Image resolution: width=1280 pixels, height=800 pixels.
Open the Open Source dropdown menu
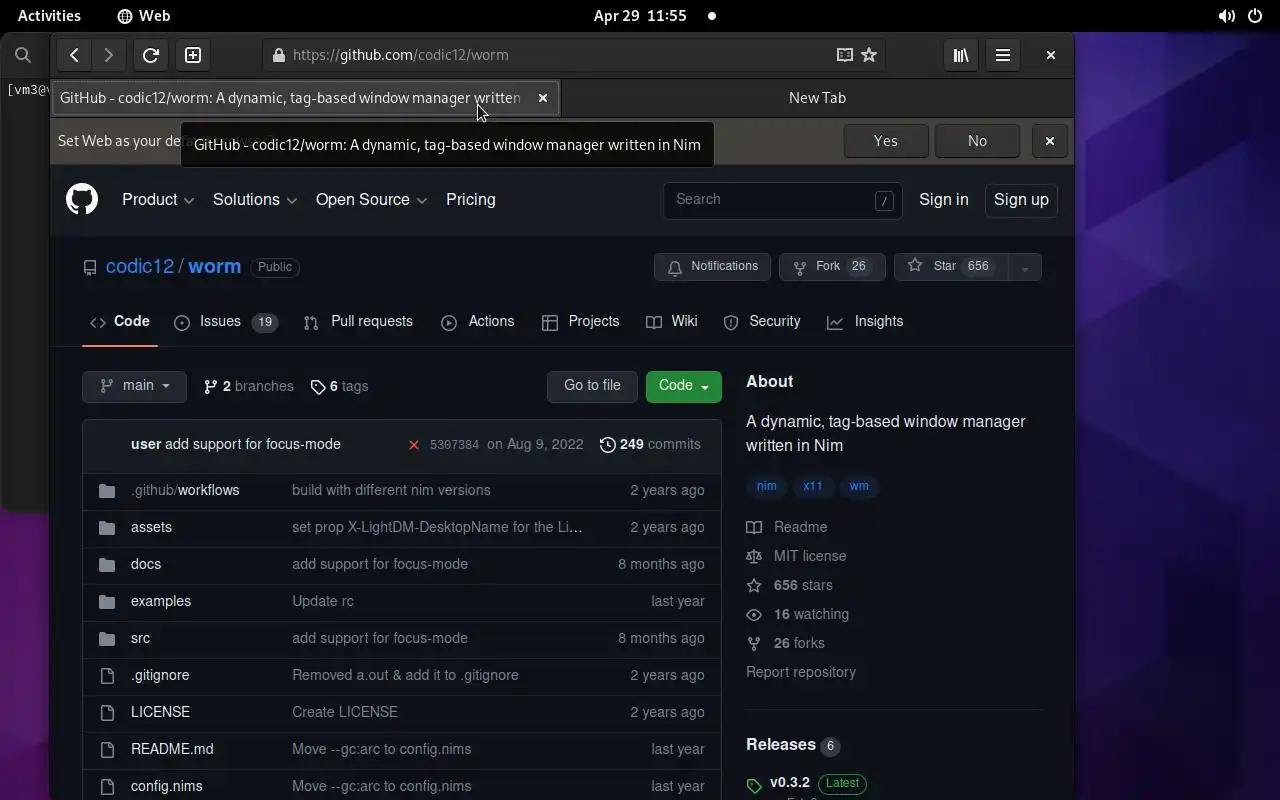[371, 199]
